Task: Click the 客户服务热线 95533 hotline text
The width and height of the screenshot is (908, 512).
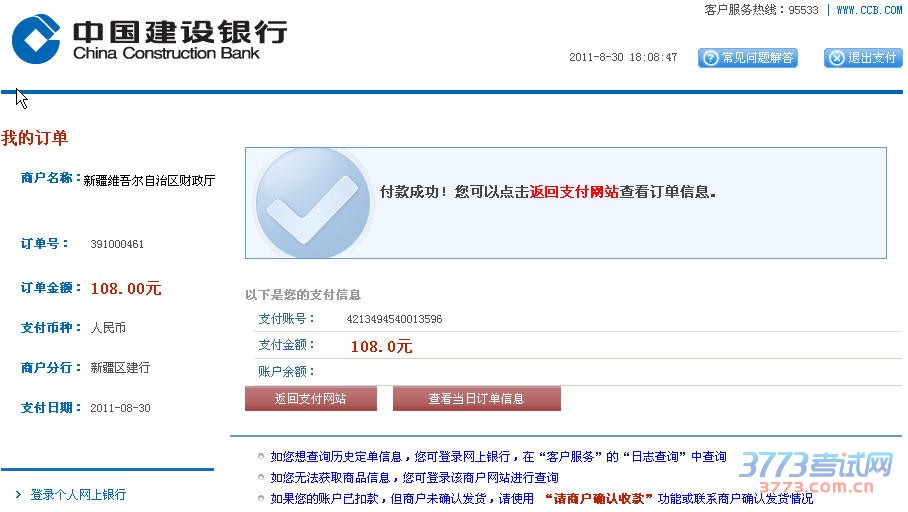Action: [x=761, y=10]
